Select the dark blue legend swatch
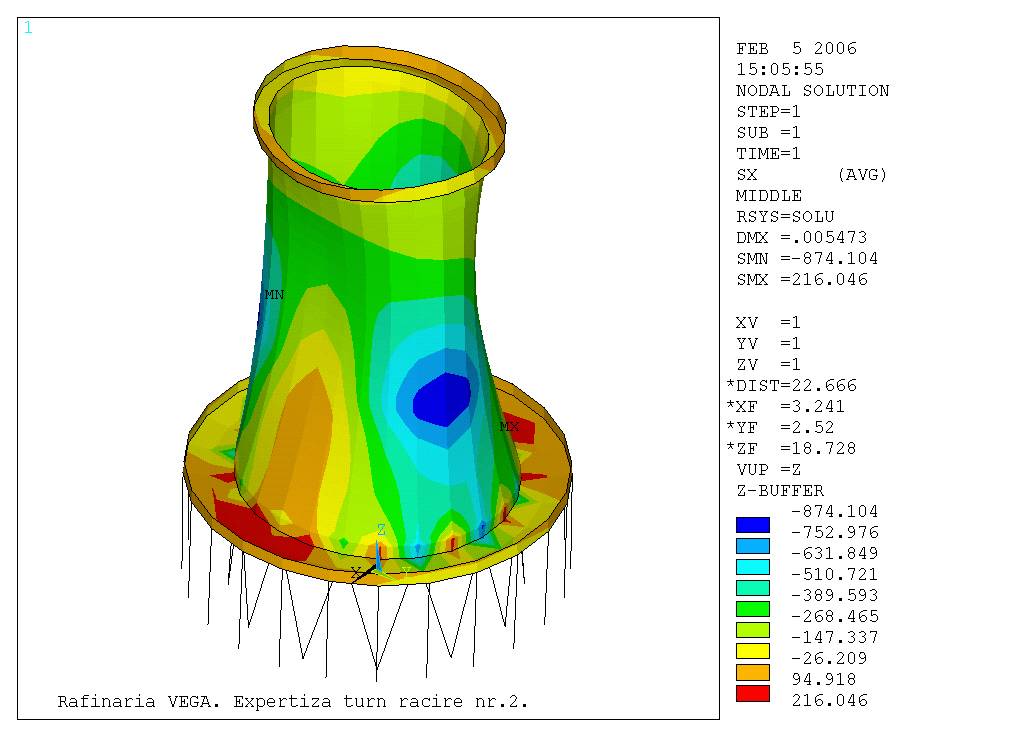The width and height of the screenshot is (1020, 737). point(752,524)
